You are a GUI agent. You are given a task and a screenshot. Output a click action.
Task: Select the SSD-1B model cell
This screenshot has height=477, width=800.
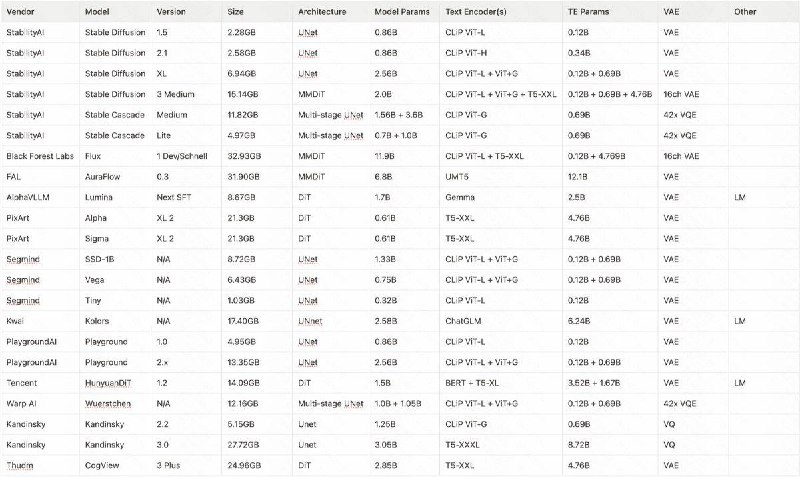point(101,259)
